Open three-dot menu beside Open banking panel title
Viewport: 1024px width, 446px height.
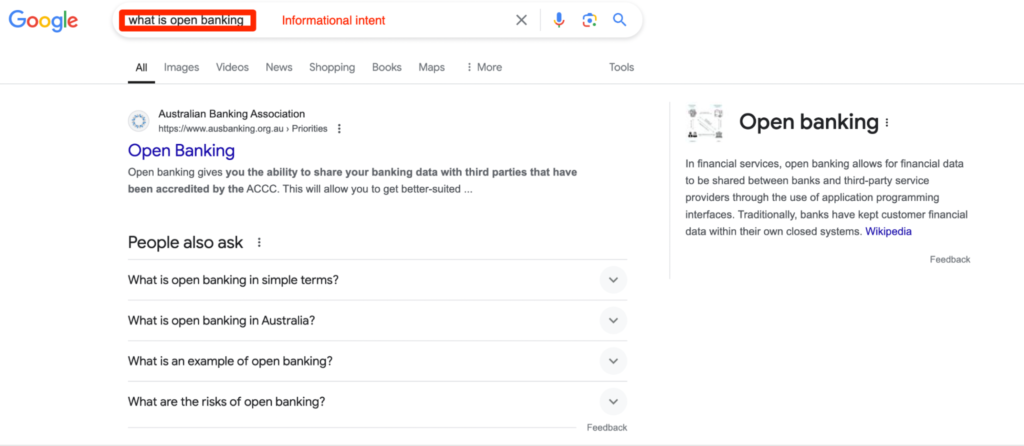(887, 122)
